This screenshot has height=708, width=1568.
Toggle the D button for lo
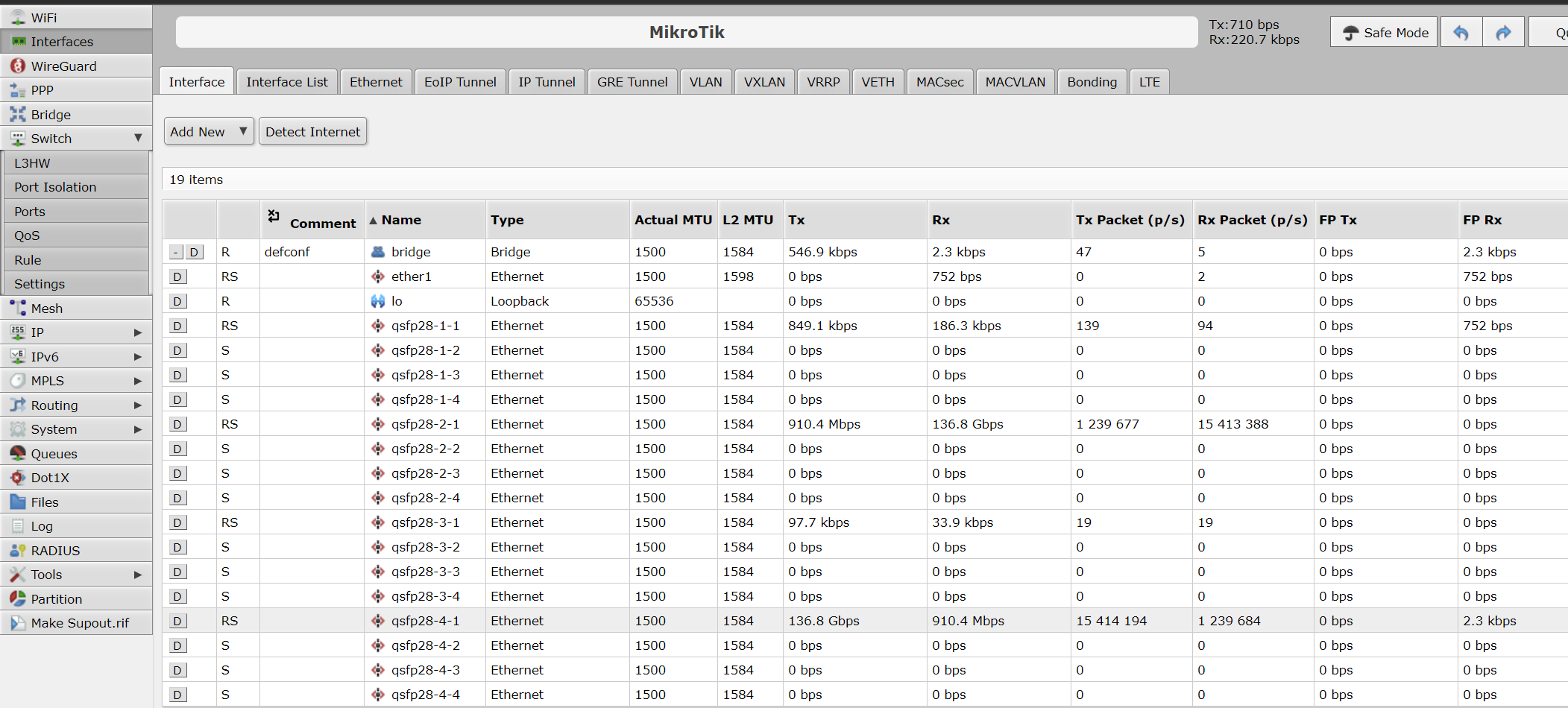click(177, 301)
